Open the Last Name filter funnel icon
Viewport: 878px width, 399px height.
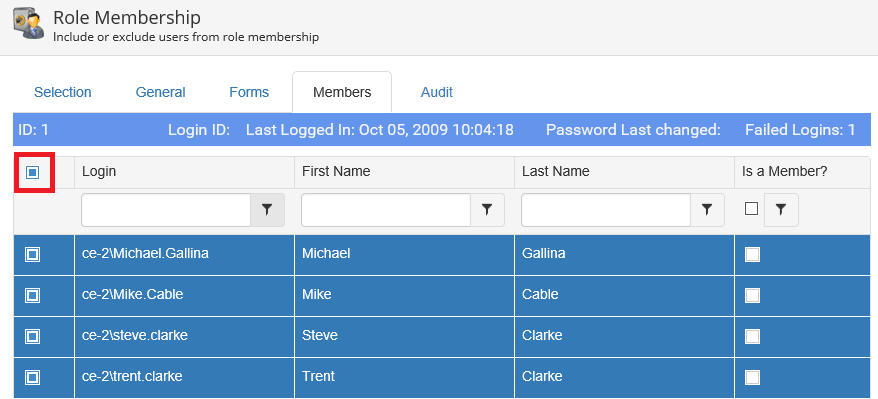click(x=707, y=210)
